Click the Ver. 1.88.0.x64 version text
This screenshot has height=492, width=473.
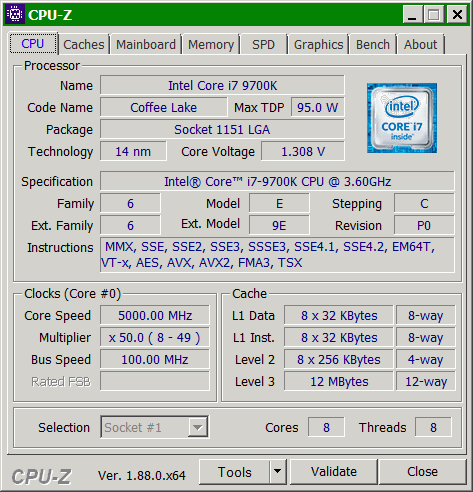tap(142, 475)
